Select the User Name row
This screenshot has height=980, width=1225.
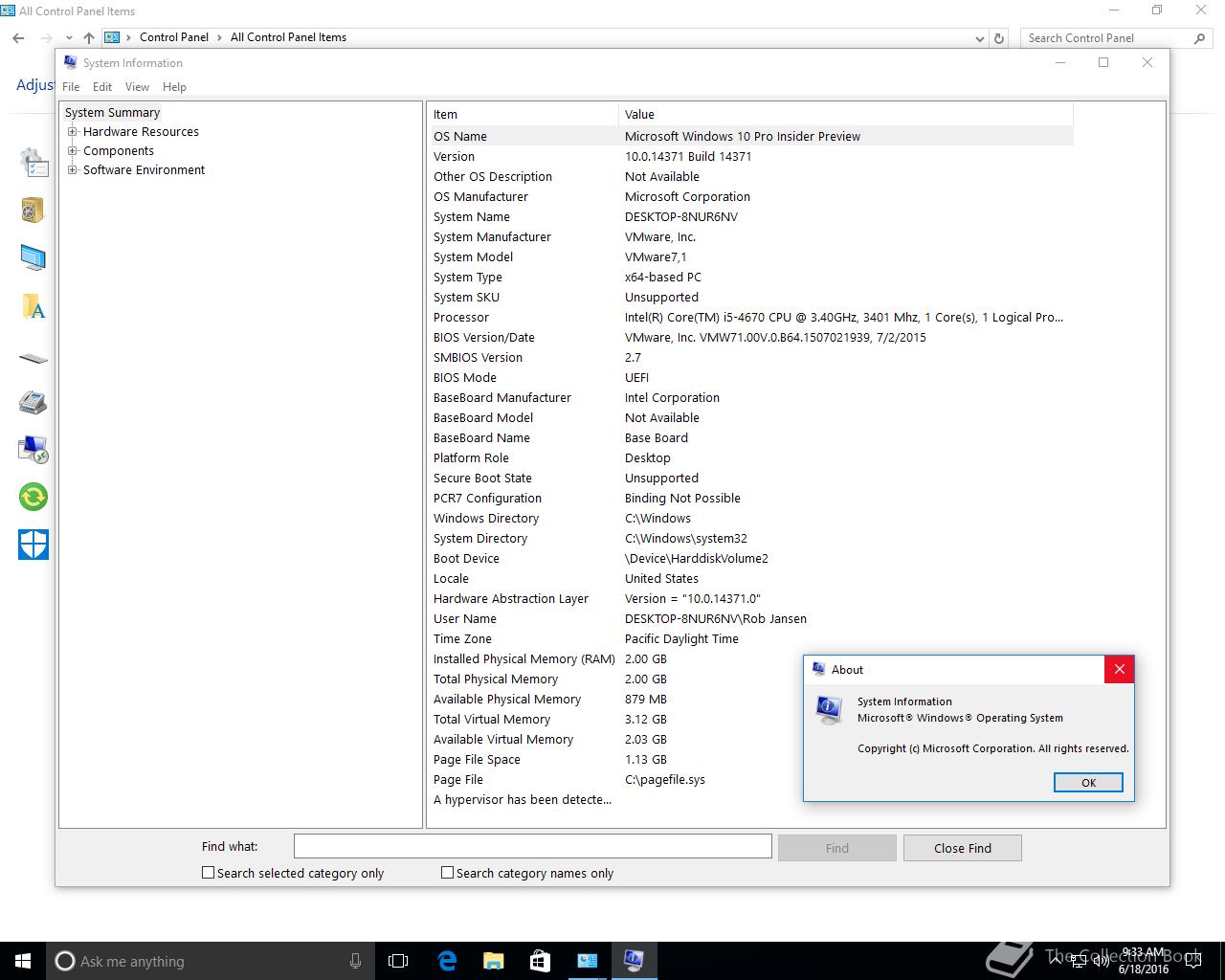[751, 618]
